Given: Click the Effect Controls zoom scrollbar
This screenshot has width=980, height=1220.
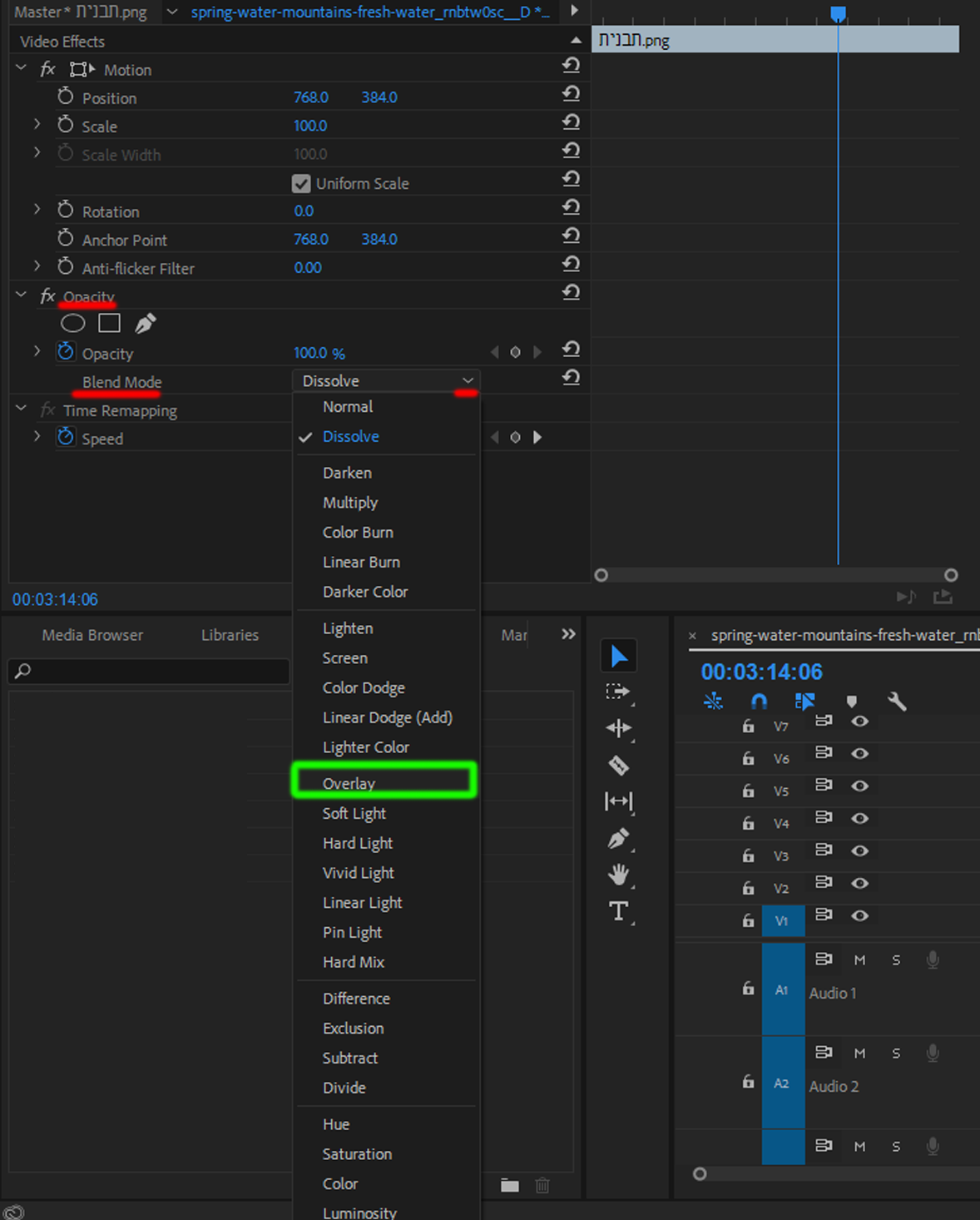Looking at the screenshot, I should 776,575.
